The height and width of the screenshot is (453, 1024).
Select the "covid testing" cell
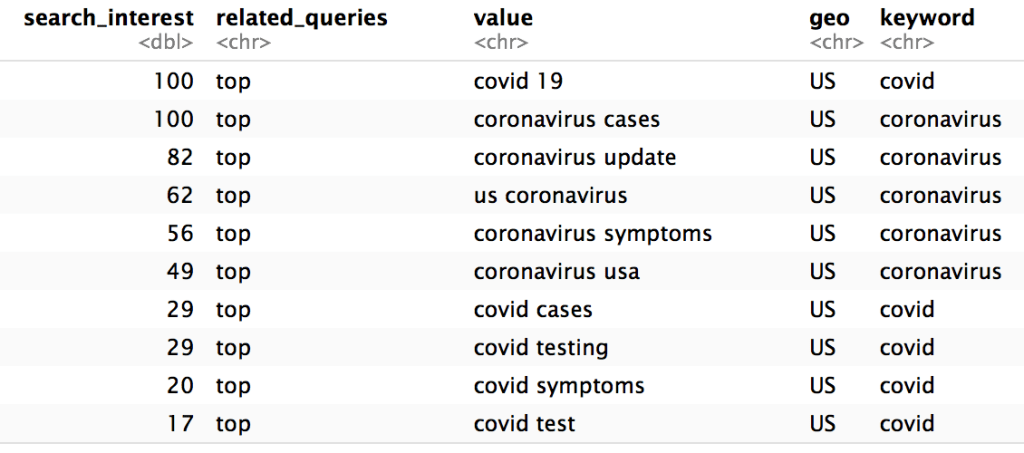pyautogui.click(x=540, y=348)
